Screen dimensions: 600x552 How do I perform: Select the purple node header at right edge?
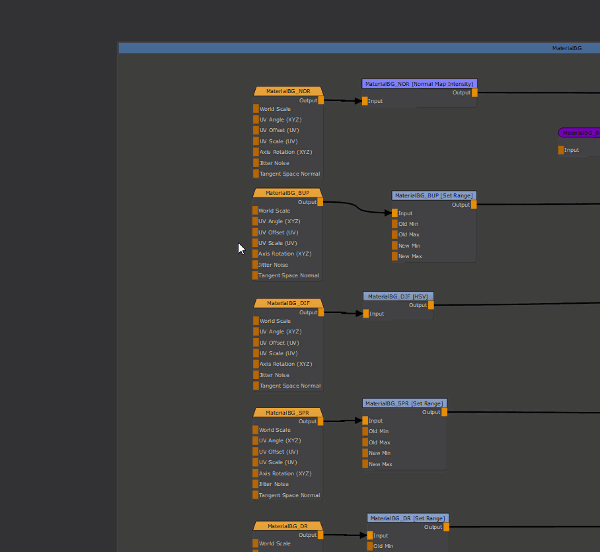point(580,132)
